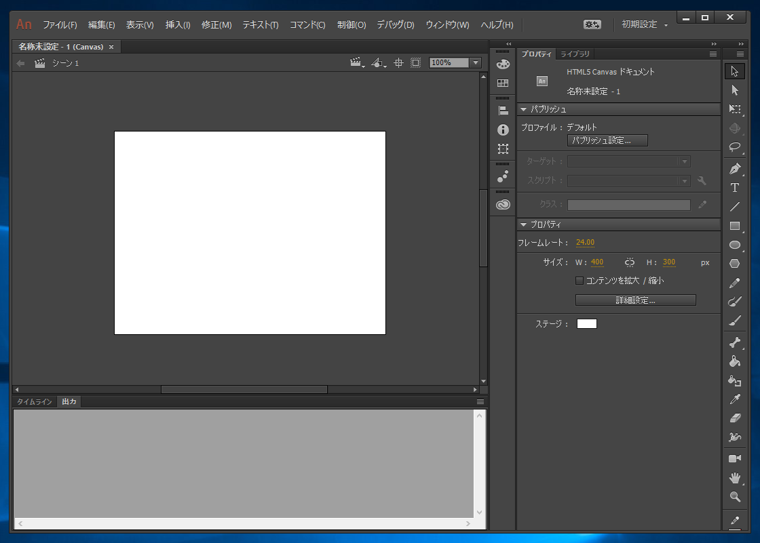Image resolution: width=760 pixels, height=543 pixels.
Task: Click the sync settings icon in menu bar
Action: point(592,24)
